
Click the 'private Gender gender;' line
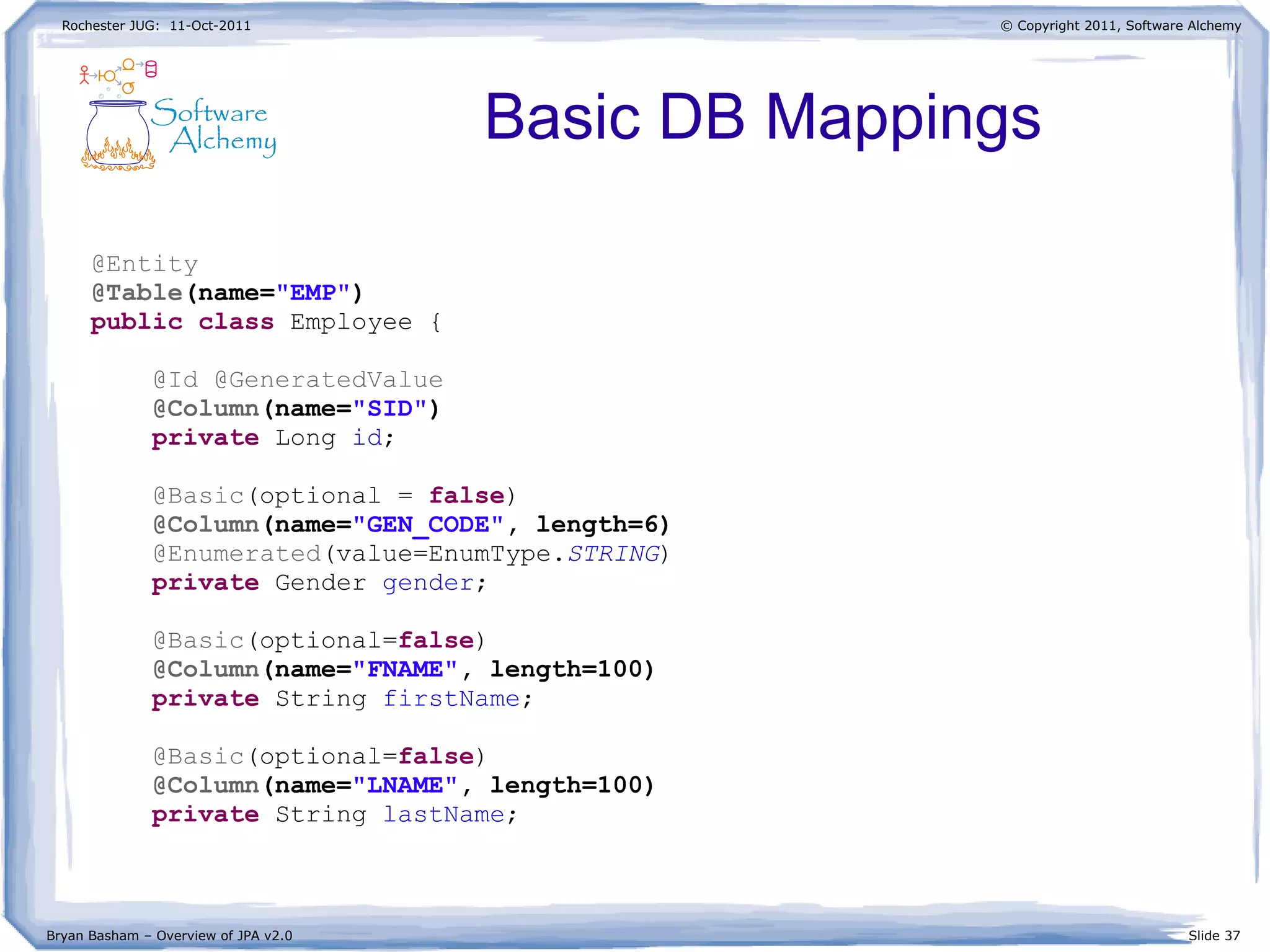coord(319,583)
